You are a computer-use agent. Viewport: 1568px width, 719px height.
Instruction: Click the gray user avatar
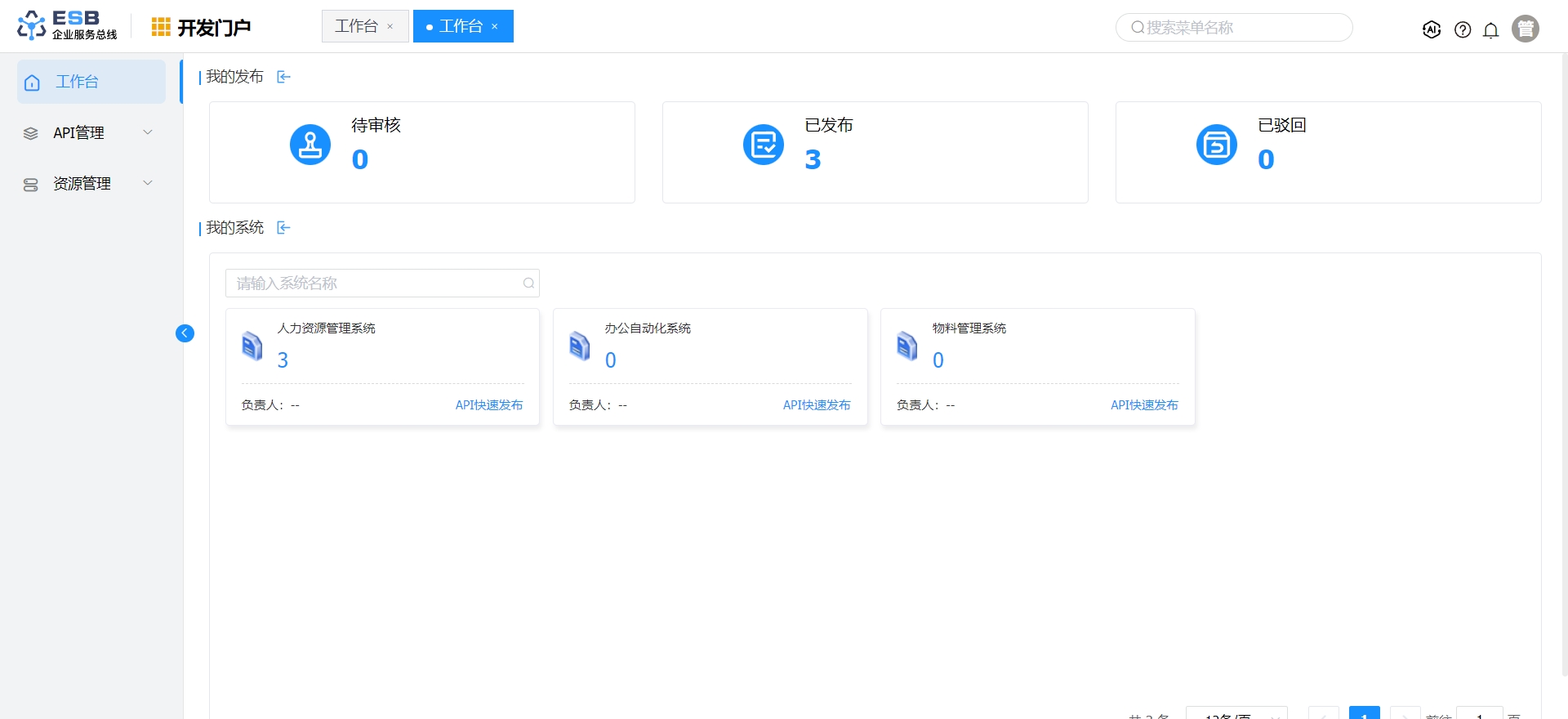(1525, 29)
